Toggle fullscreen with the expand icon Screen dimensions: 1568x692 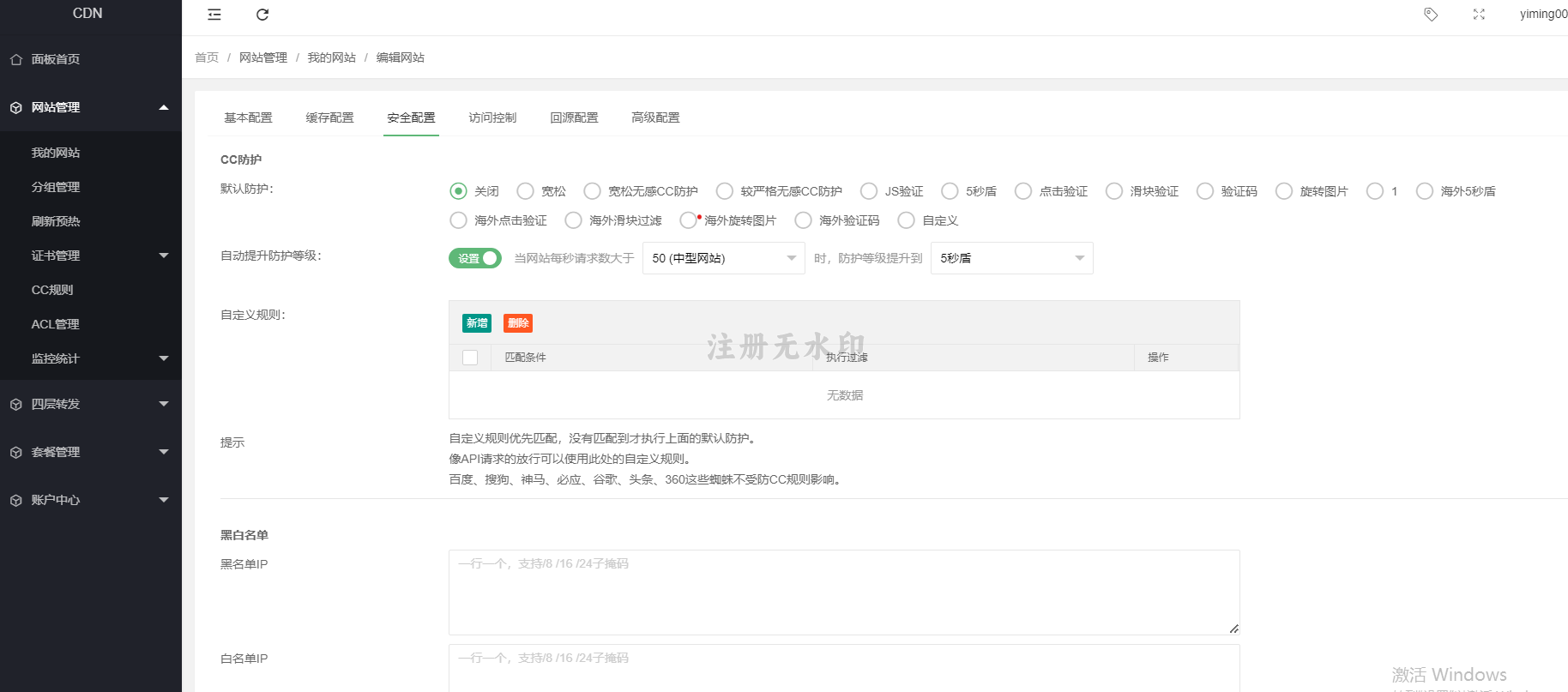coord(1479,15)
